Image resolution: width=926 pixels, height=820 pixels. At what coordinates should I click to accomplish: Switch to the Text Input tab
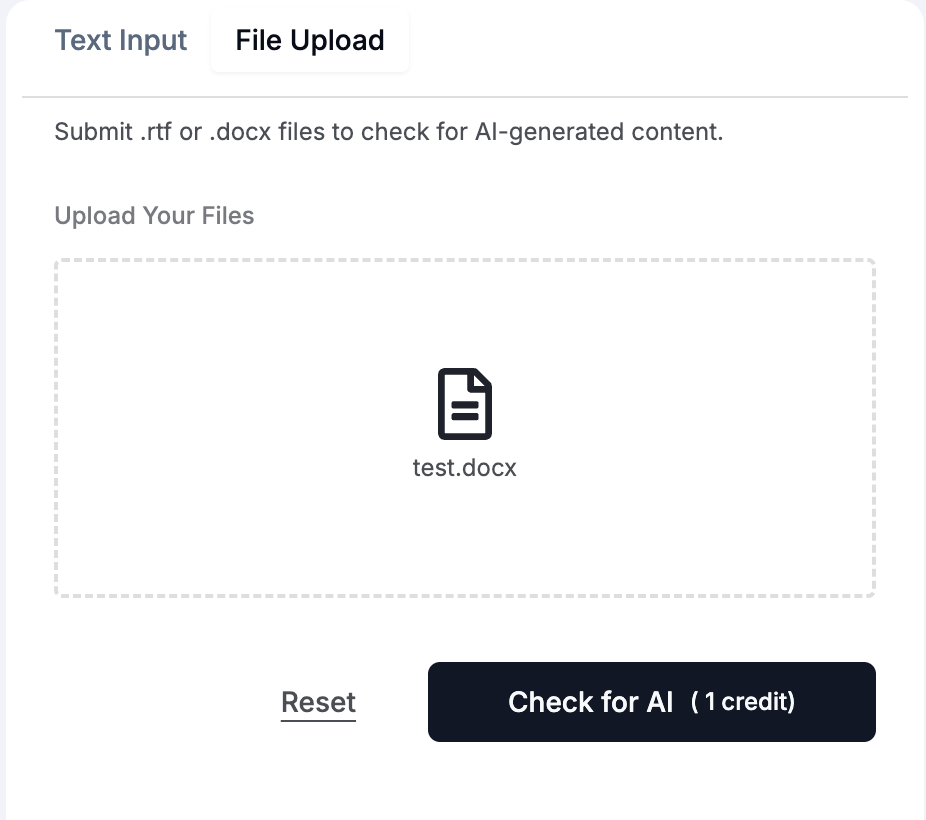(120, 40)
